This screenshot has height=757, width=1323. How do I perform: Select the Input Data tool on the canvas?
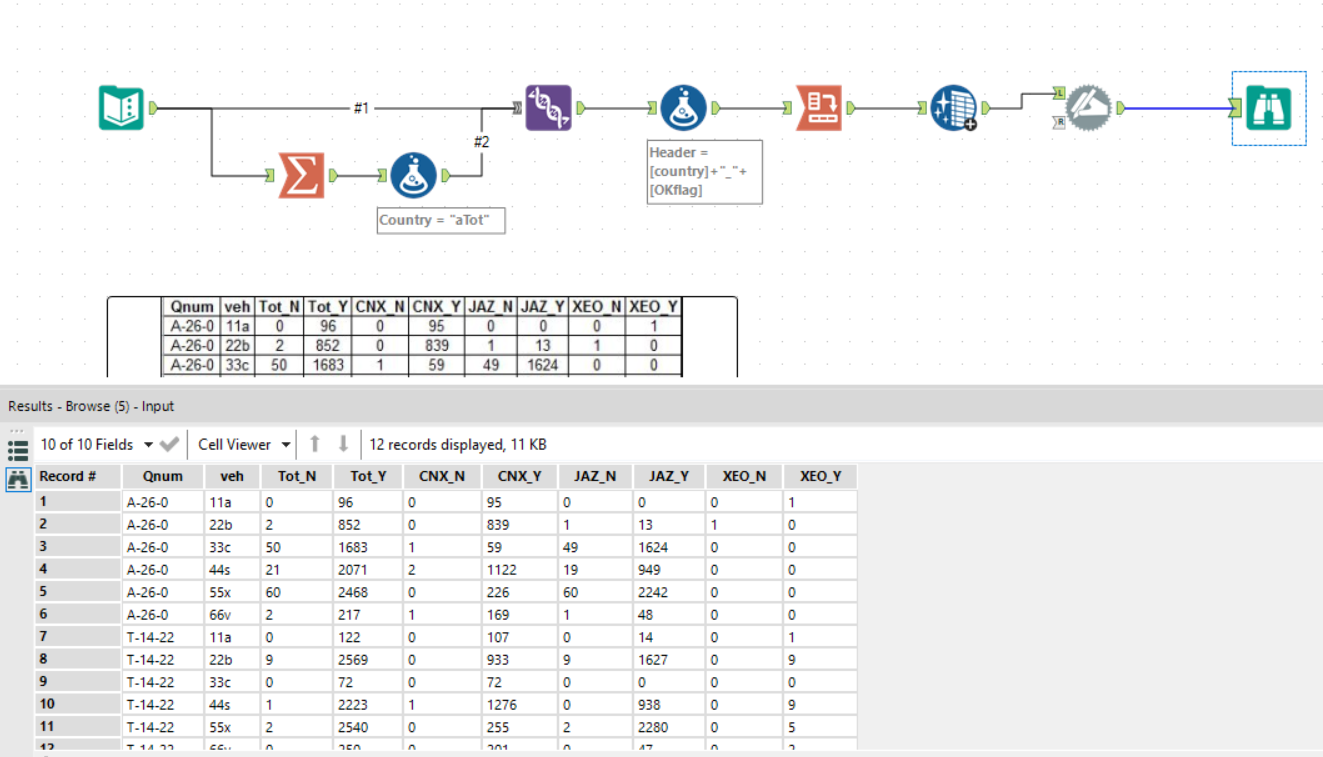(x=120, y=107)
